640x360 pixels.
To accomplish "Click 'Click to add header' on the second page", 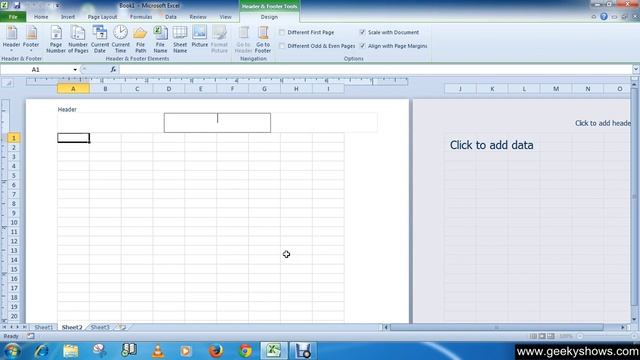I will 603,123.
